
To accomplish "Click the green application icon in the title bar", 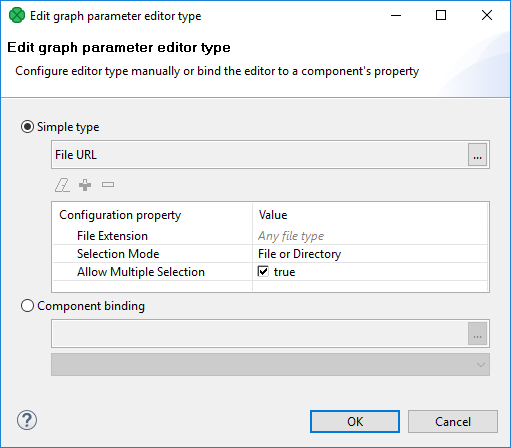I will pyautogui.click(x=17, y=15).
